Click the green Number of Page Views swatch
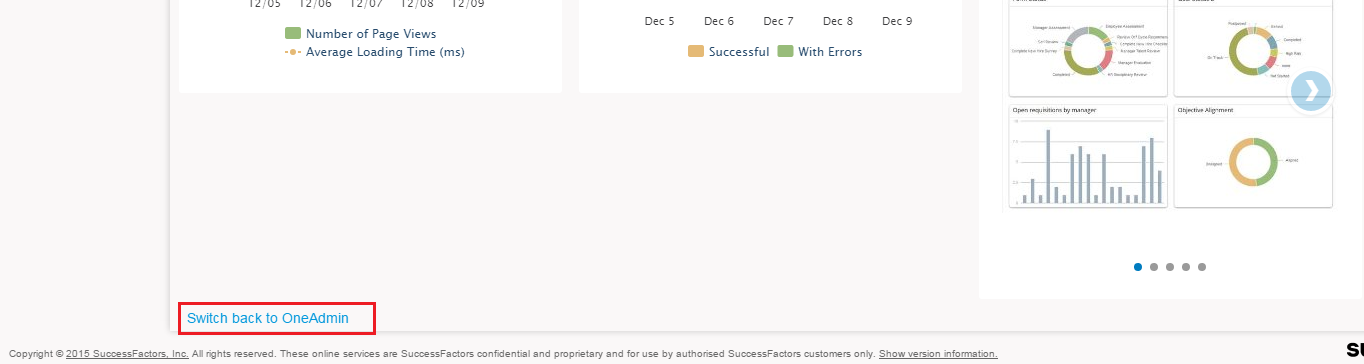The width and height of the screenshot is (1364, 364). pos(293,34)
